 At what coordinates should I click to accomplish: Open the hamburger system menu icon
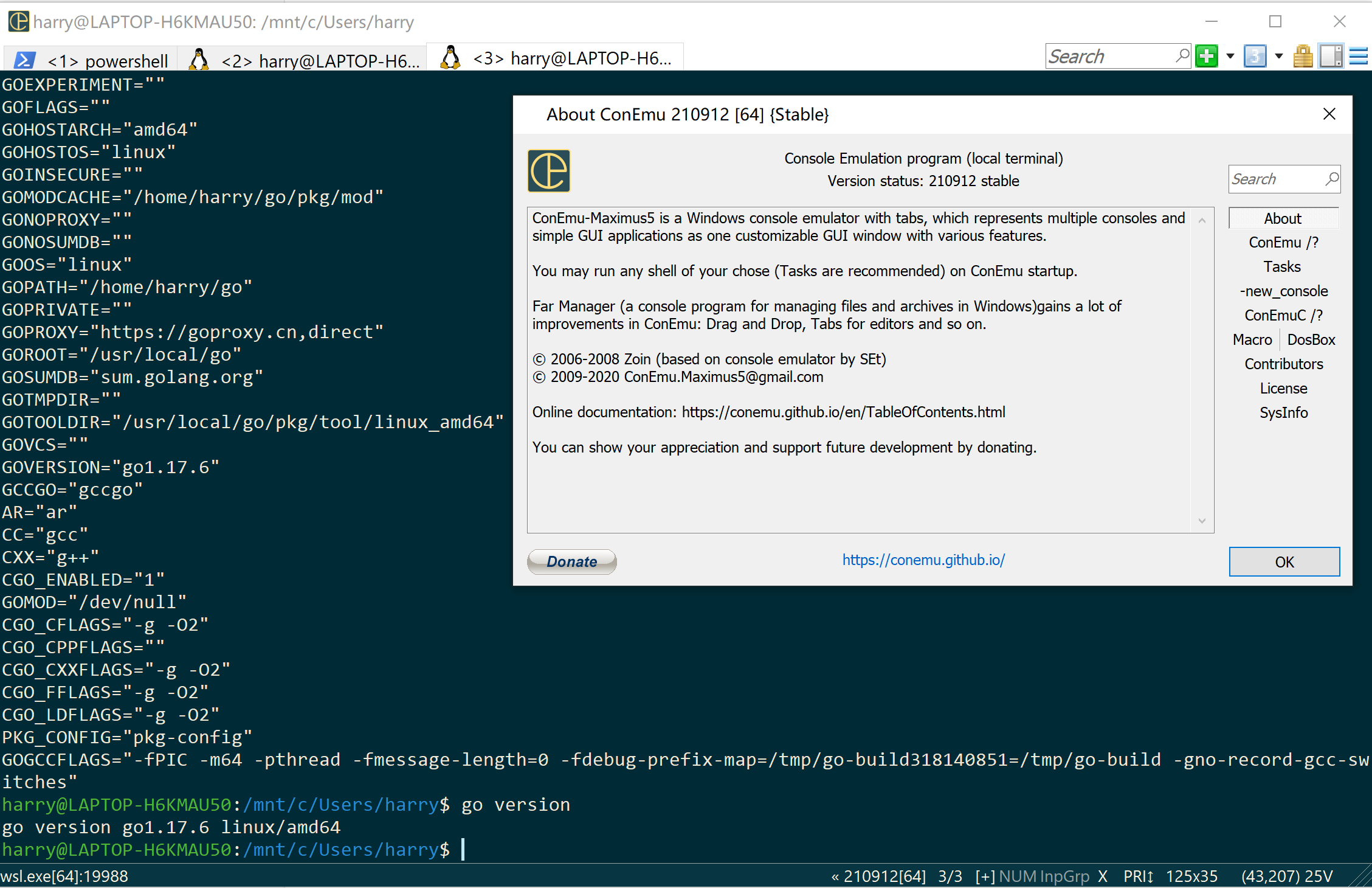tap(1359, 57)
